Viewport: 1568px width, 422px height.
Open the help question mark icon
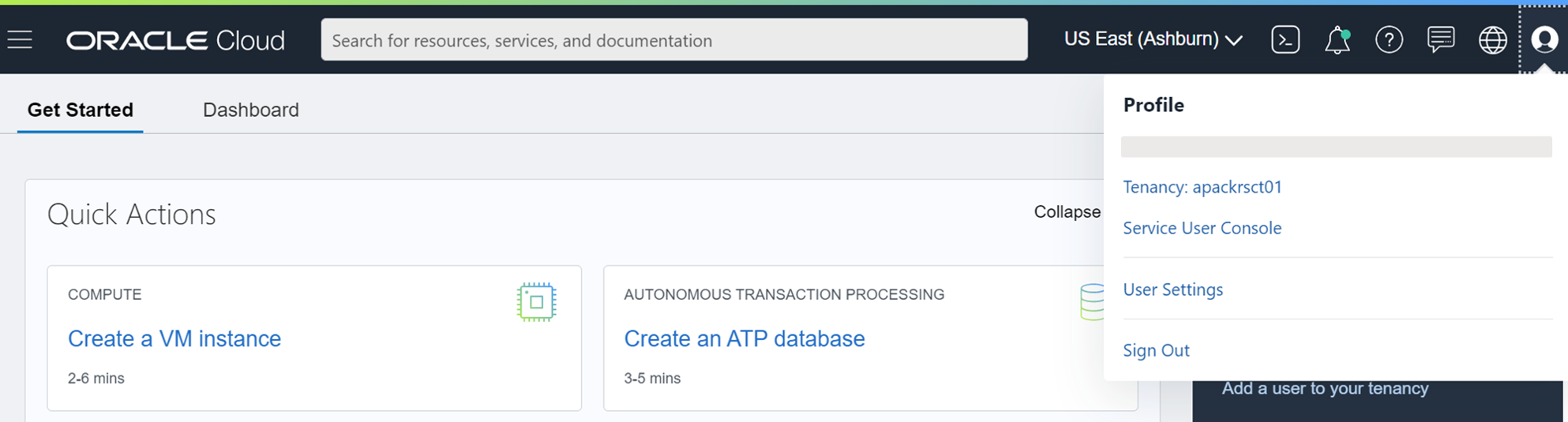coord(1389,39)
